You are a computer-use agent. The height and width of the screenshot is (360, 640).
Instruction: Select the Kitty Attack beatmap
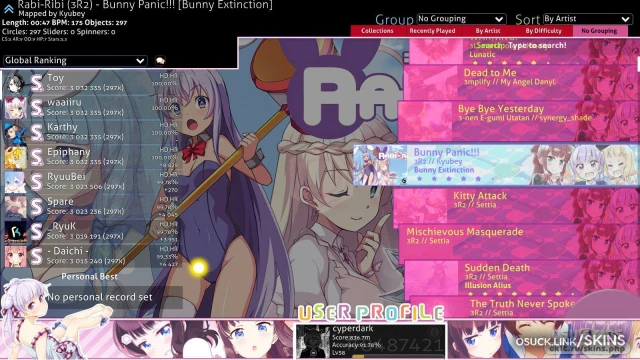point(516,207)
